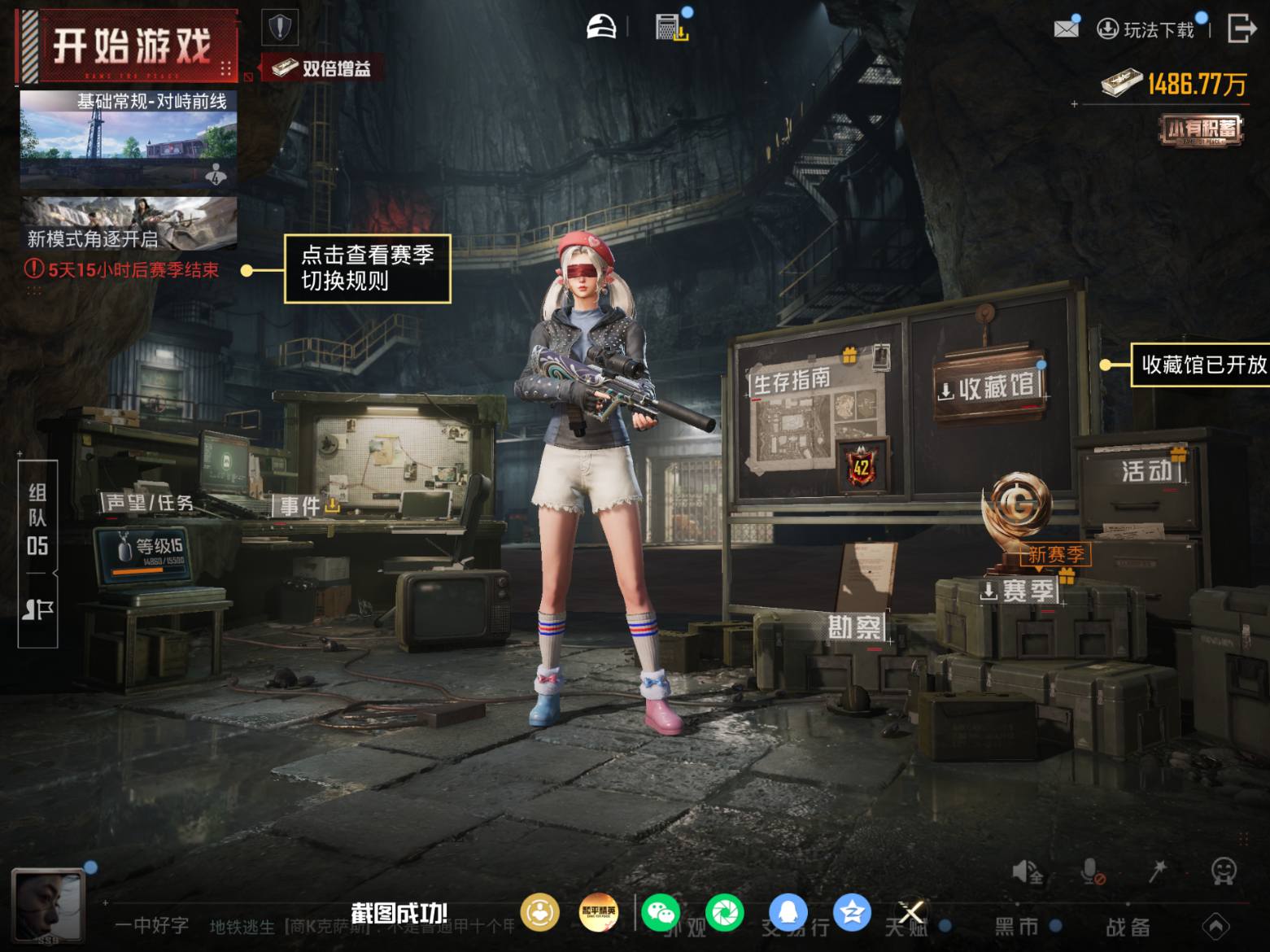Image resolution: width=1270 pixels, height=952 pixels.
Task: Open the 生存指南 survival guide board
Action: coord(792,379)
